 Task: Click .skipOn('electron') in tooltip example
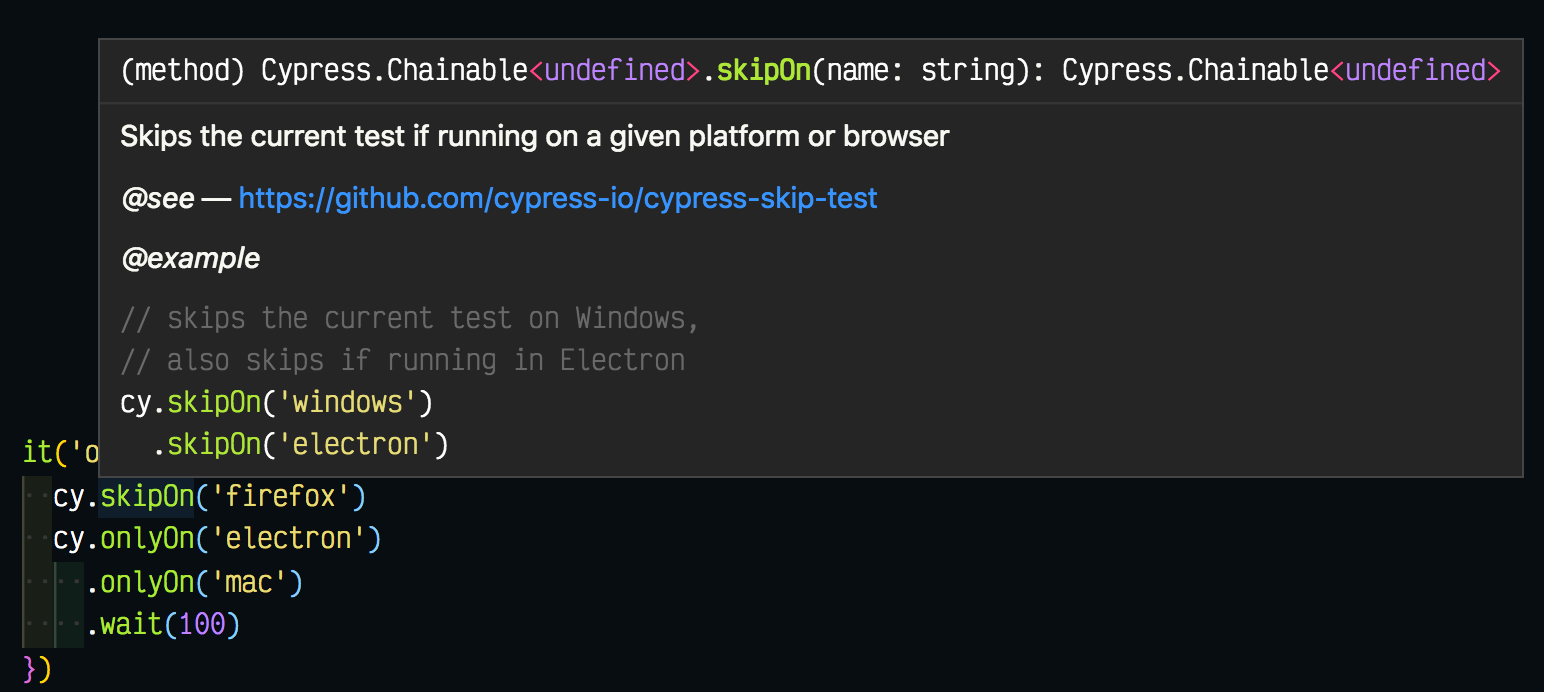click(300, 445)
